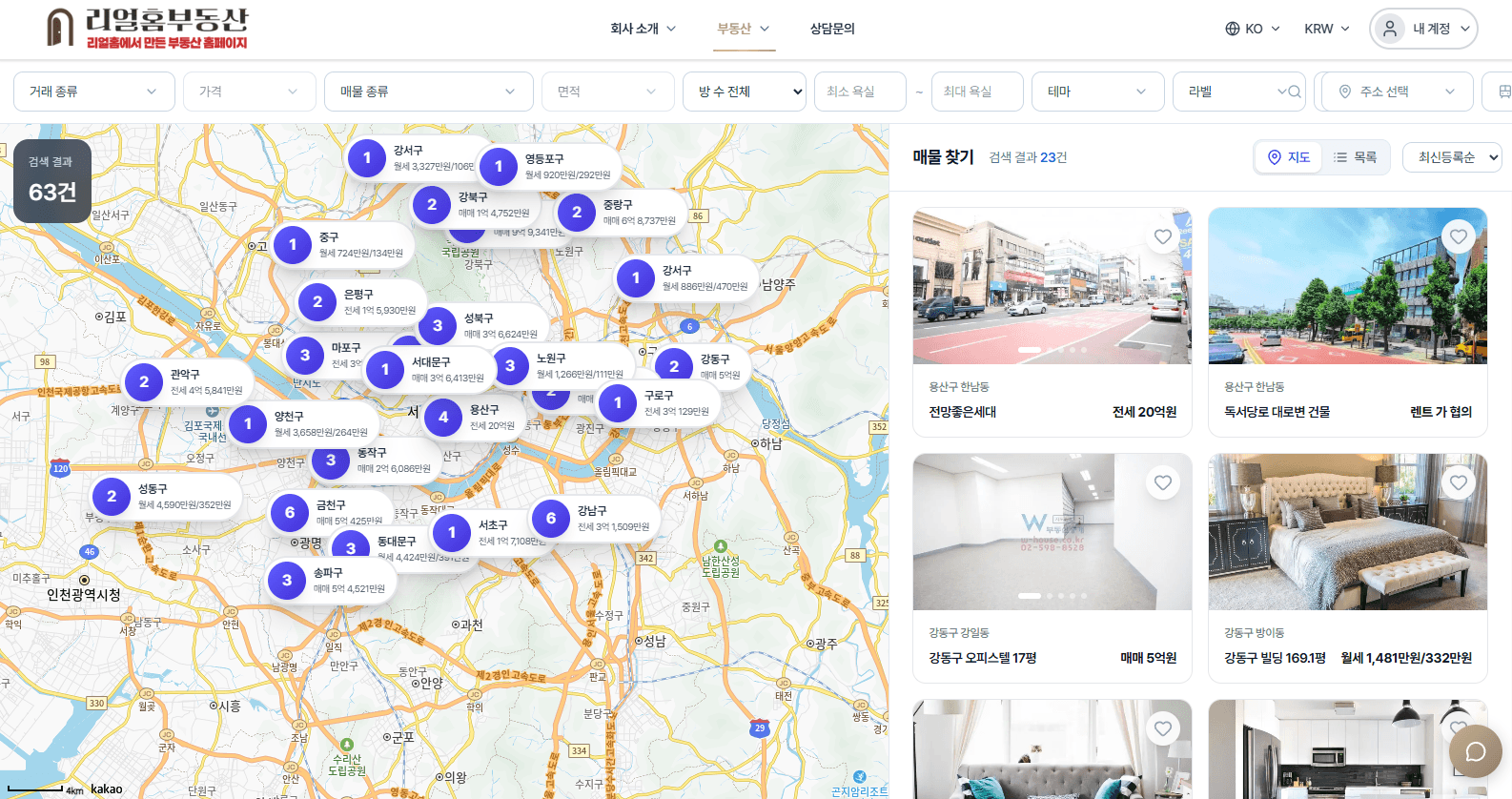The image size is (1512, 799).
Task: Switch to 목록 list view
Action: tap(1355, 157)
